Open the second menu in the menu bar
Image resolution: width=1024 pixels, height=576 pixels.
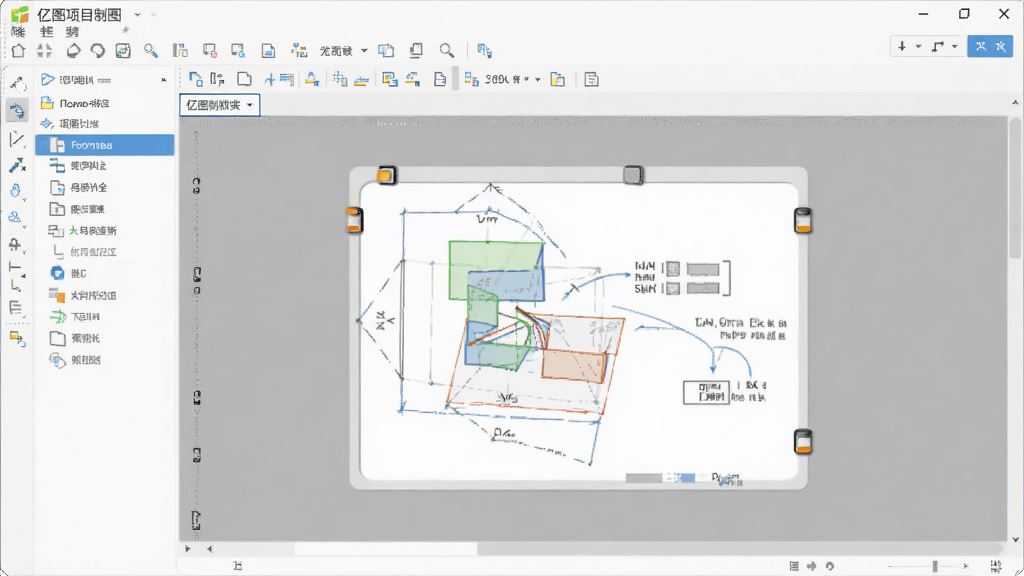tap(46, 31)
